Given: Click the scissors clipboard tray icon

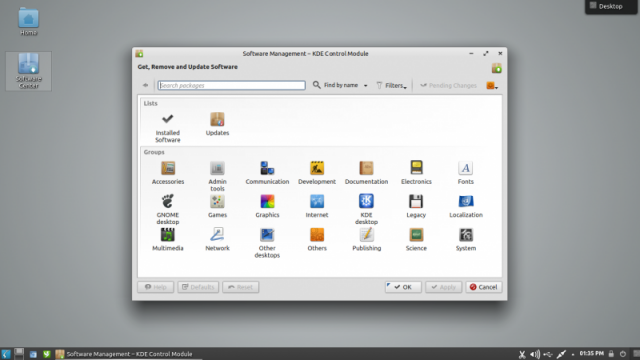Looking at the screenshot, I should (522, 354).
